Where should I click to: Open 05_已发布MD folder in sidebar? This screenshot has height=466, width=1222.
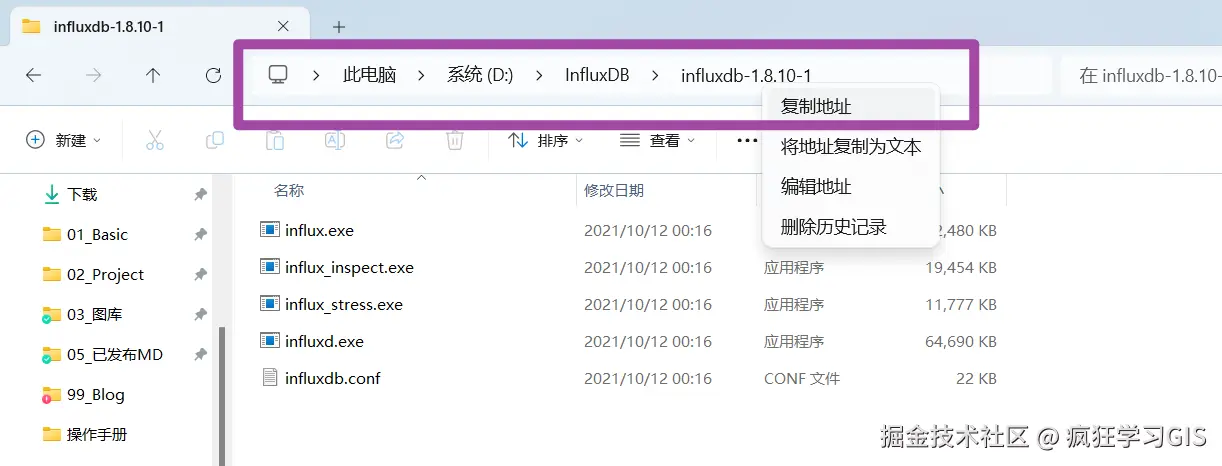point(114,354)
